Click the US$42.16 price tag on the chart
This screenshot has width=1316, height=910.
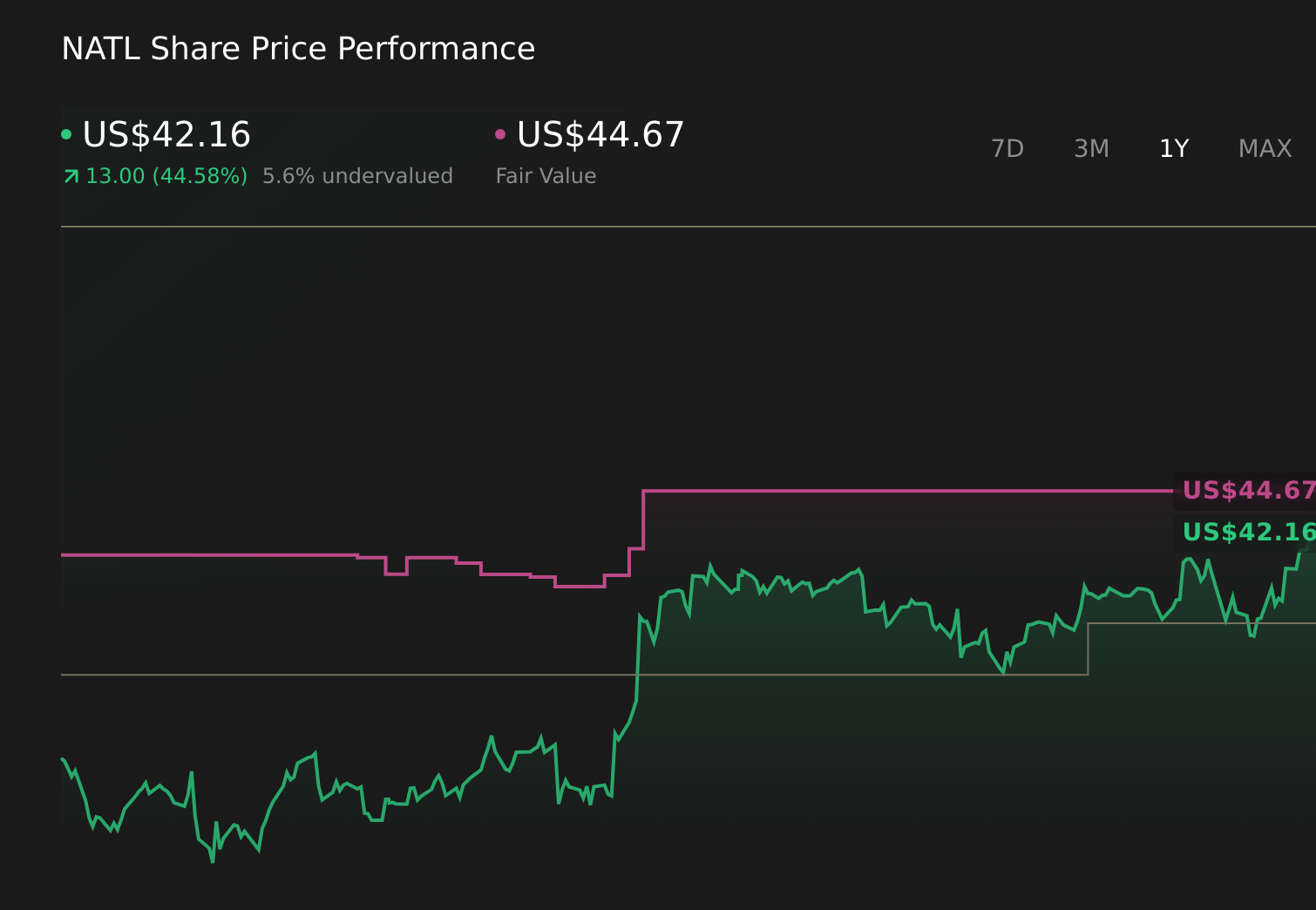tap(1248, 532)
